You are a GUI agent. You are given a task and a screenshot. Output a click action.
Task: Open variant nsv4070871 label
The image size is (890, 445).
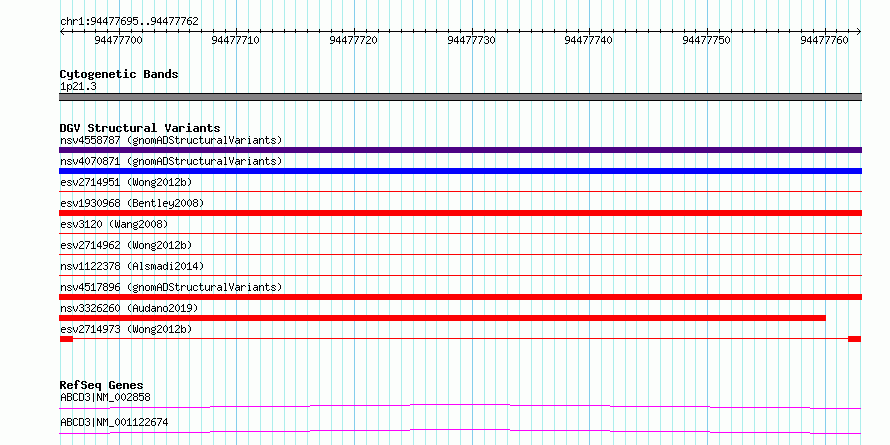[171, 161]
